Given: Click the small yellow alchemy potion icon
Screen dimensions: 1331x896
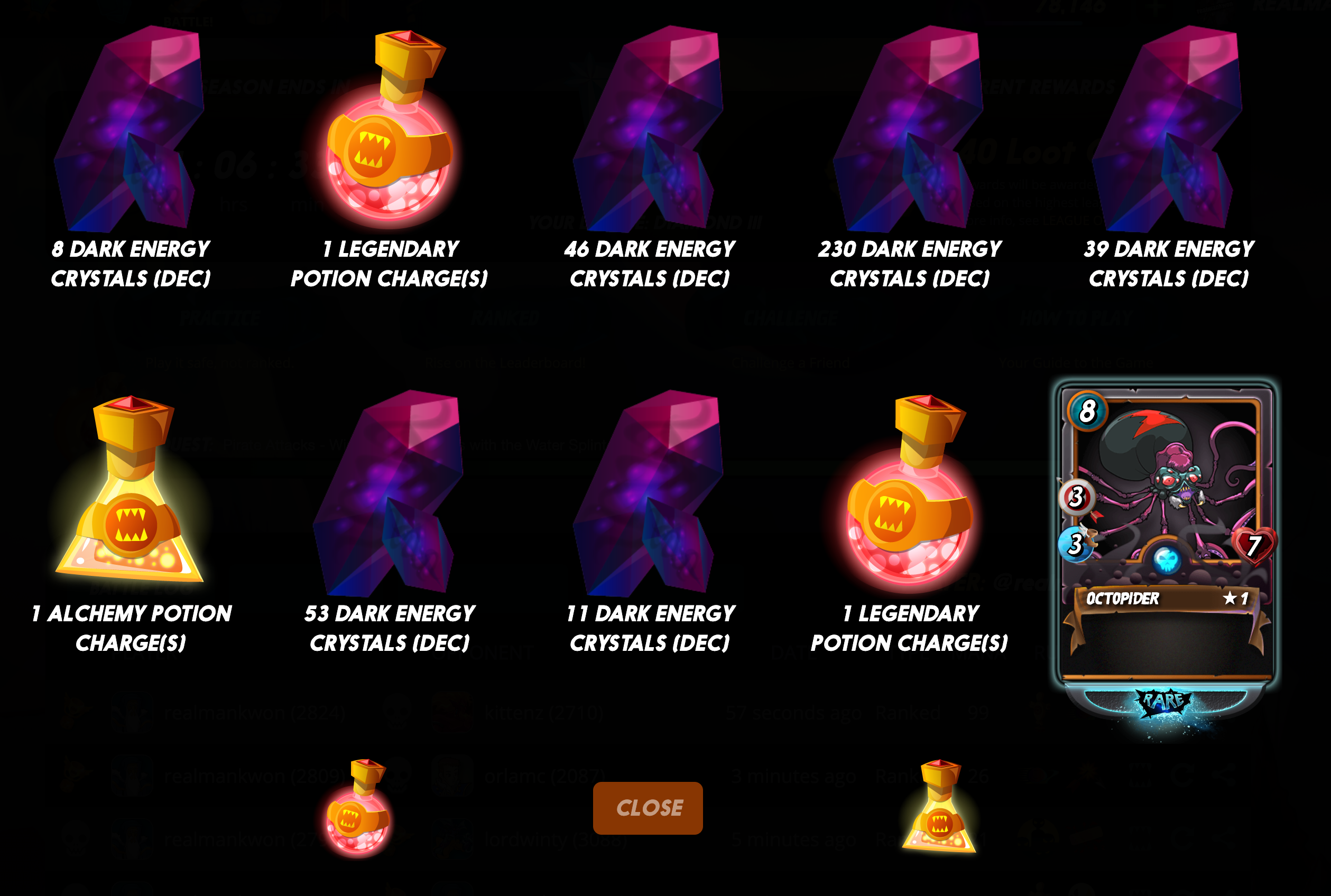Looking at the screenshot, I should pyautogui.click(x=939, y=806).
